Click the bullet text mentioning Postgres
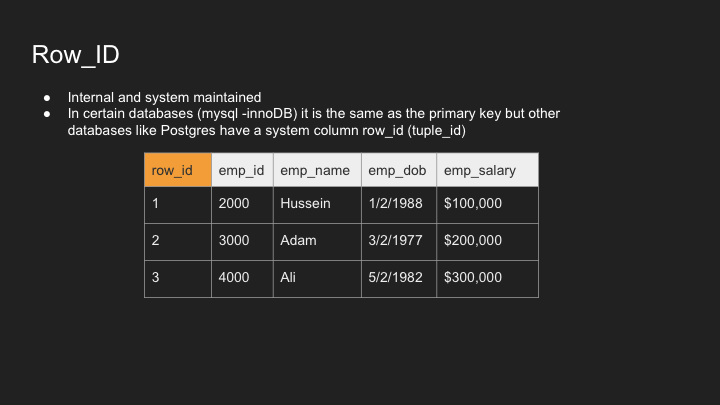 tap(314, 122)
